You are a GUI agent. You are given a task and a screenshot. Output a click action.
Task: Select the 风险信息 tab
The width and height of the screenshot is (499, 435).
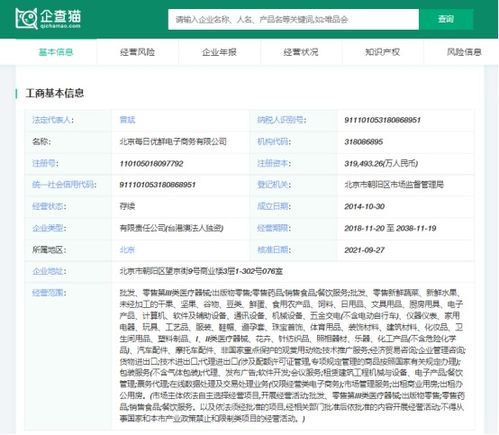[x=464, y=52]
